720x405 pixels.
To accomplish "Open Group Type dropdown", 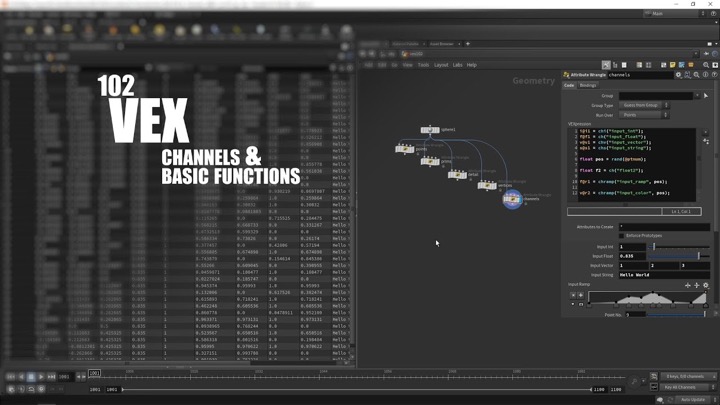I will pyautogui.click(x=644, y=106).
